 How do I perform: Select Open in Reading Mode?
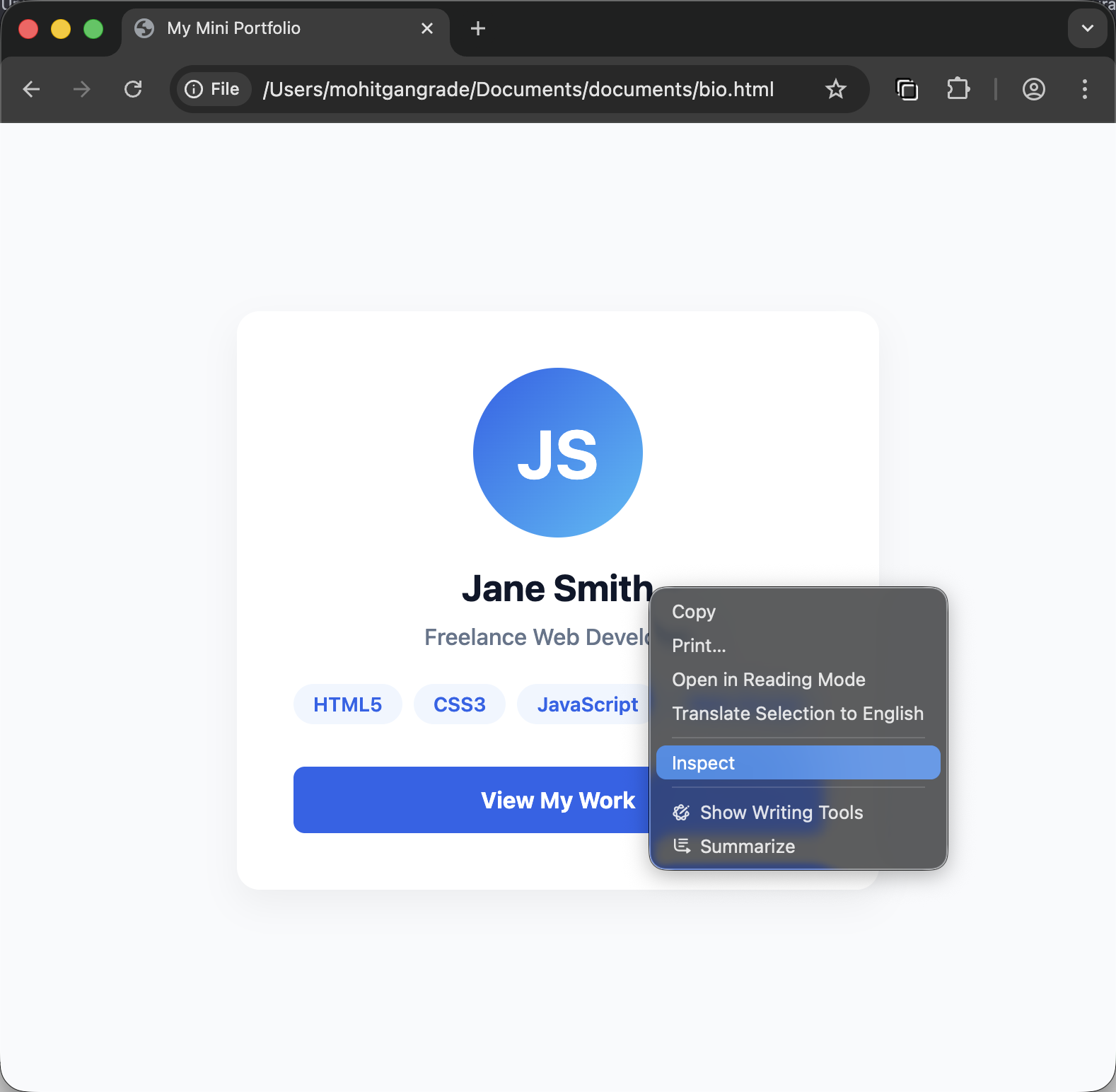798,680
